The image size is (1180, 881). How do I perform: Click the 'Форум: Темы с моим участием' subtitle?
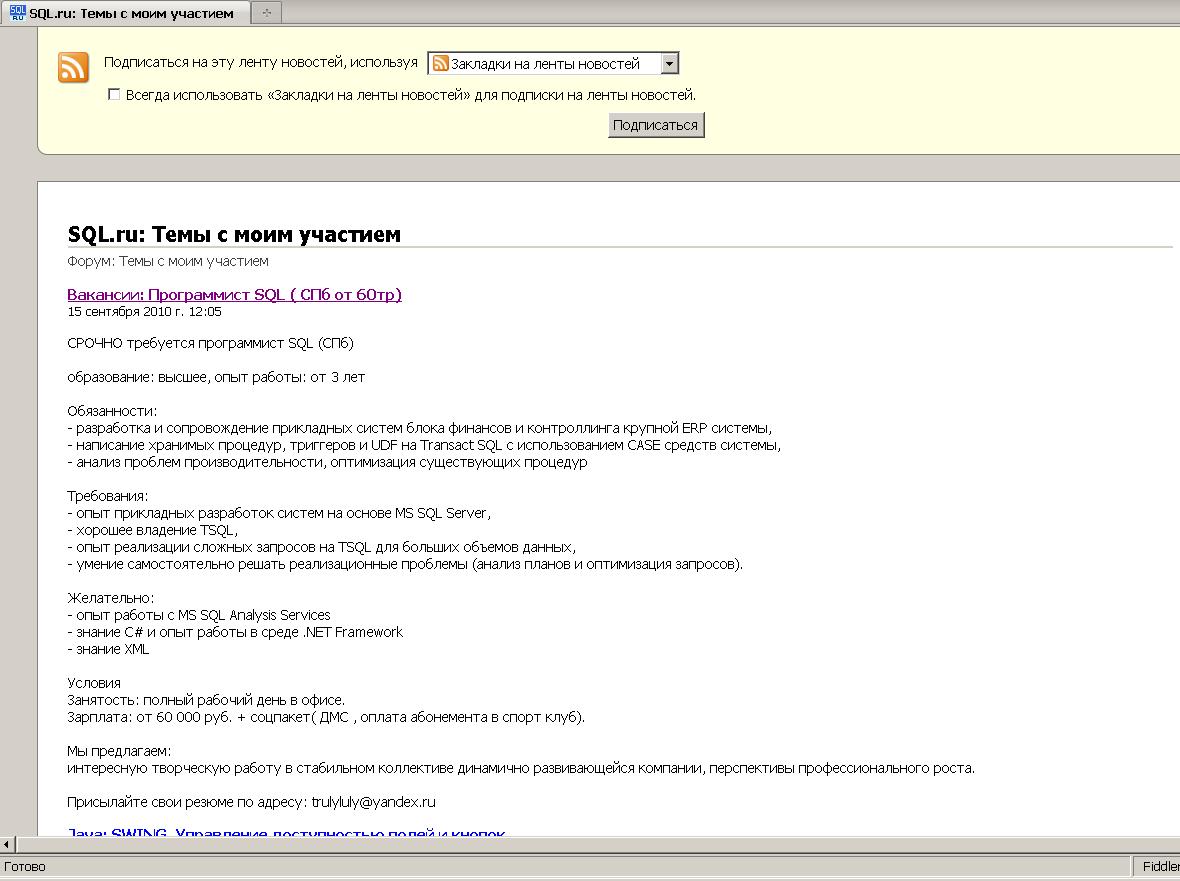168,261
